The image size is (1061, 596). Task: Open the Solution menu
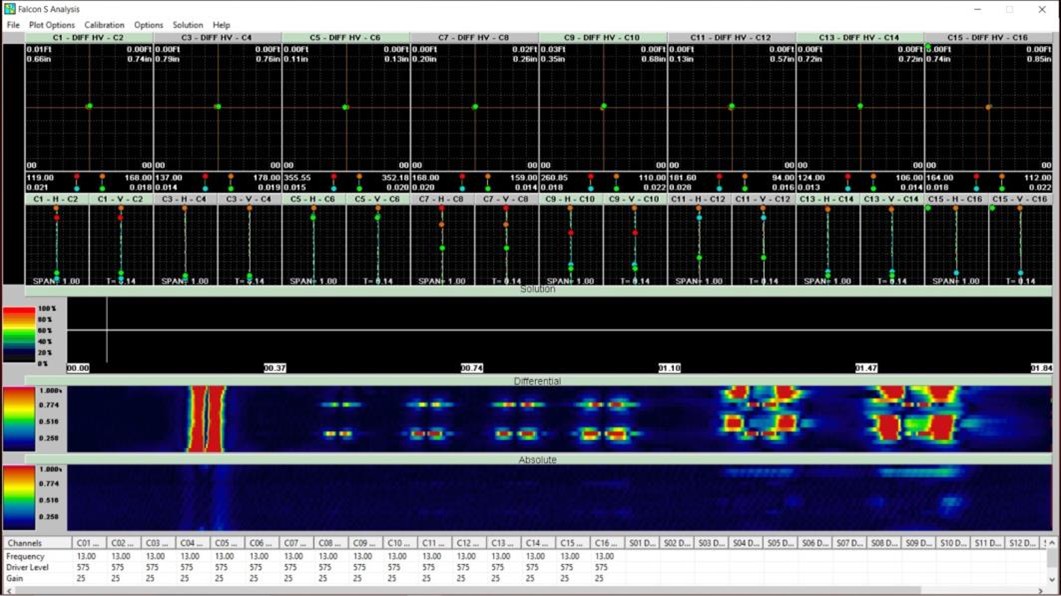point(187,25)
